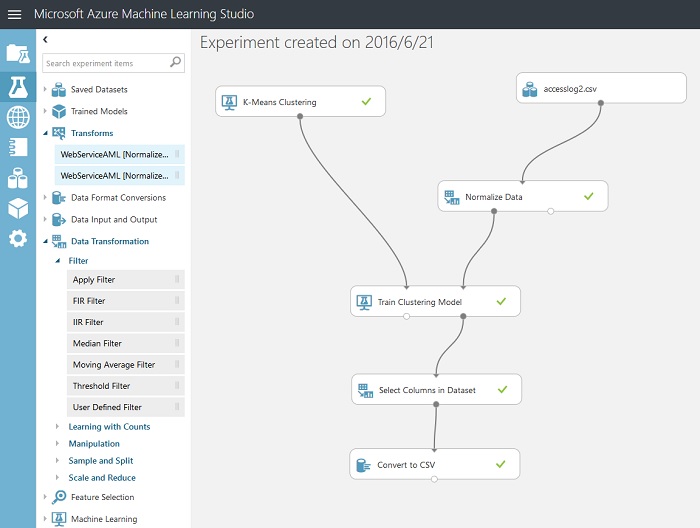
Task: Select FIR Filter module
Action: (x=125, y=301)
